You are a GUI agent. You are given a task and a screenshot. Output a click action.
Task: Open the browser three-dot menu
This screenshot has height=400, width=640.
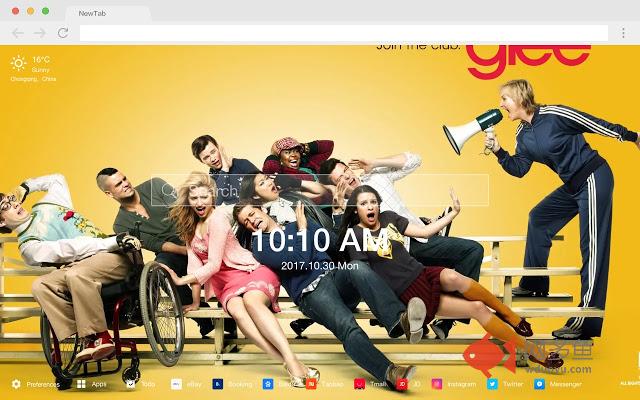pyautogui.click(x=623, y=33)
